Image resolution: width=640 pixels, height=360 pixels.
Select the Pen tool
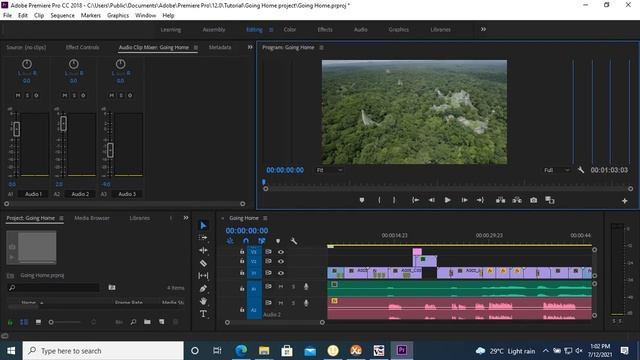pyautogui.click(x=203, y=289)
